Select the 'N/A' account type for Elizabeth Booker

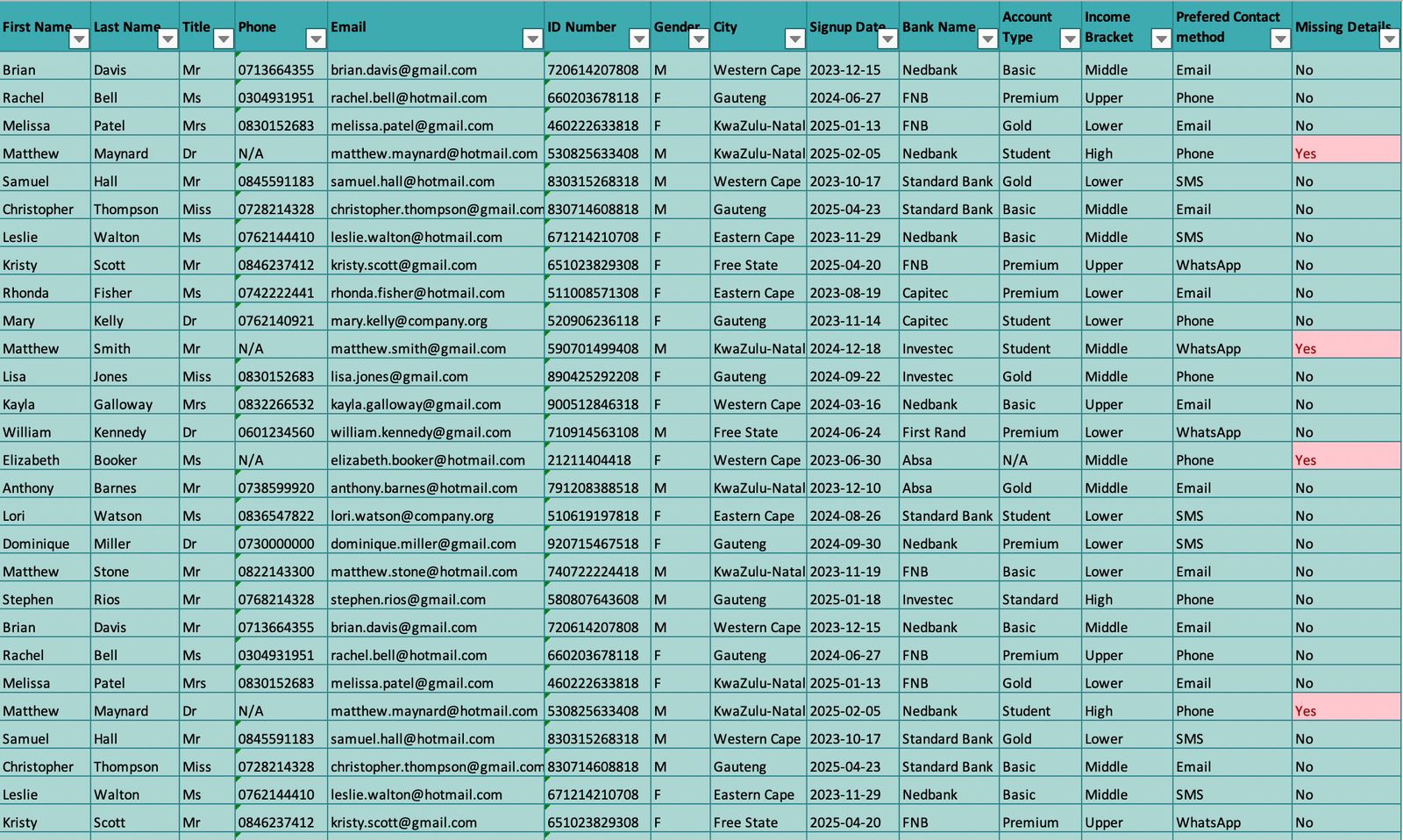pyautogui.click(x=1040, y=460)
